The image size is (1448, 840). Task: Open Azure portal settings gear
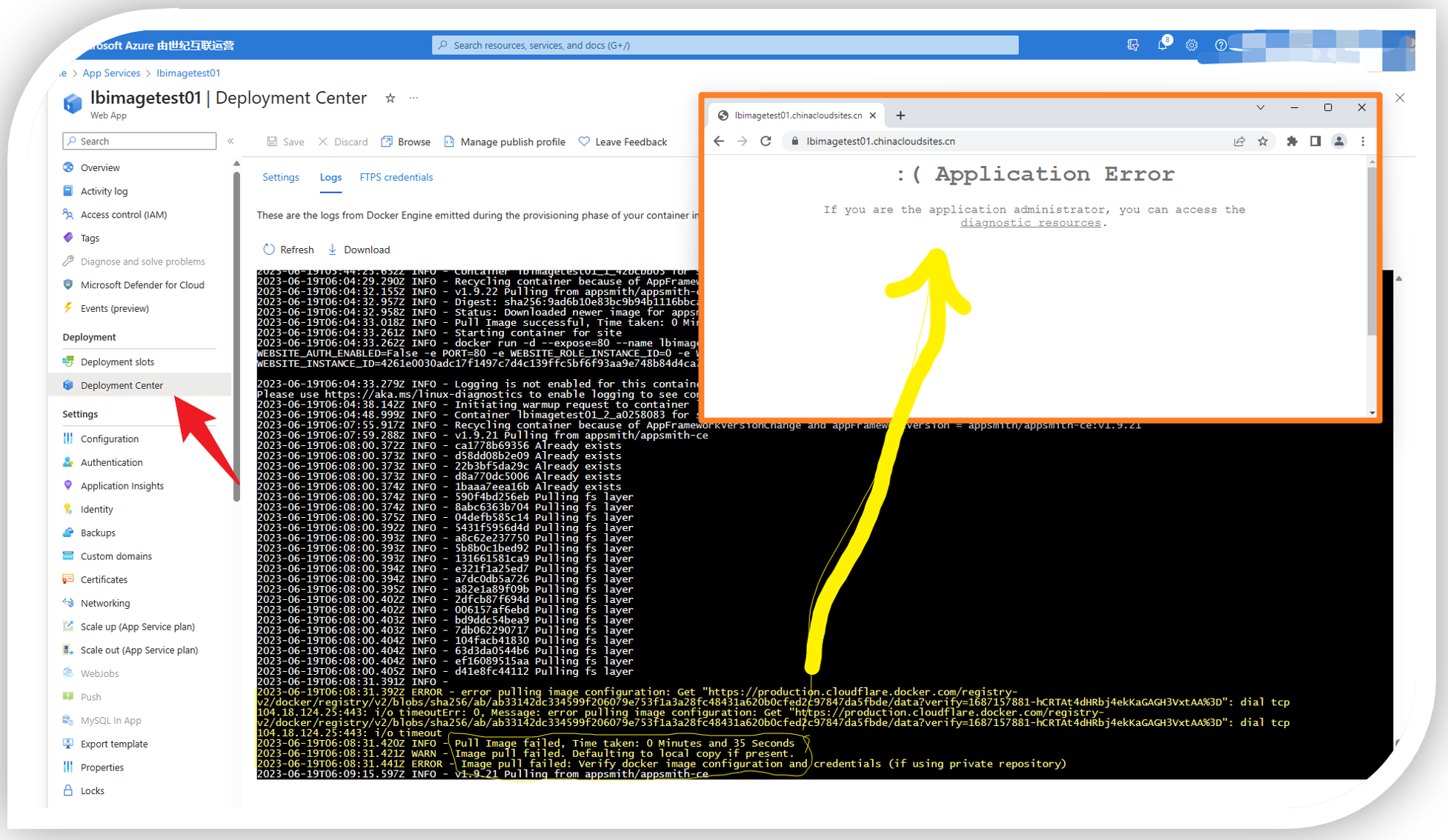1192,45
